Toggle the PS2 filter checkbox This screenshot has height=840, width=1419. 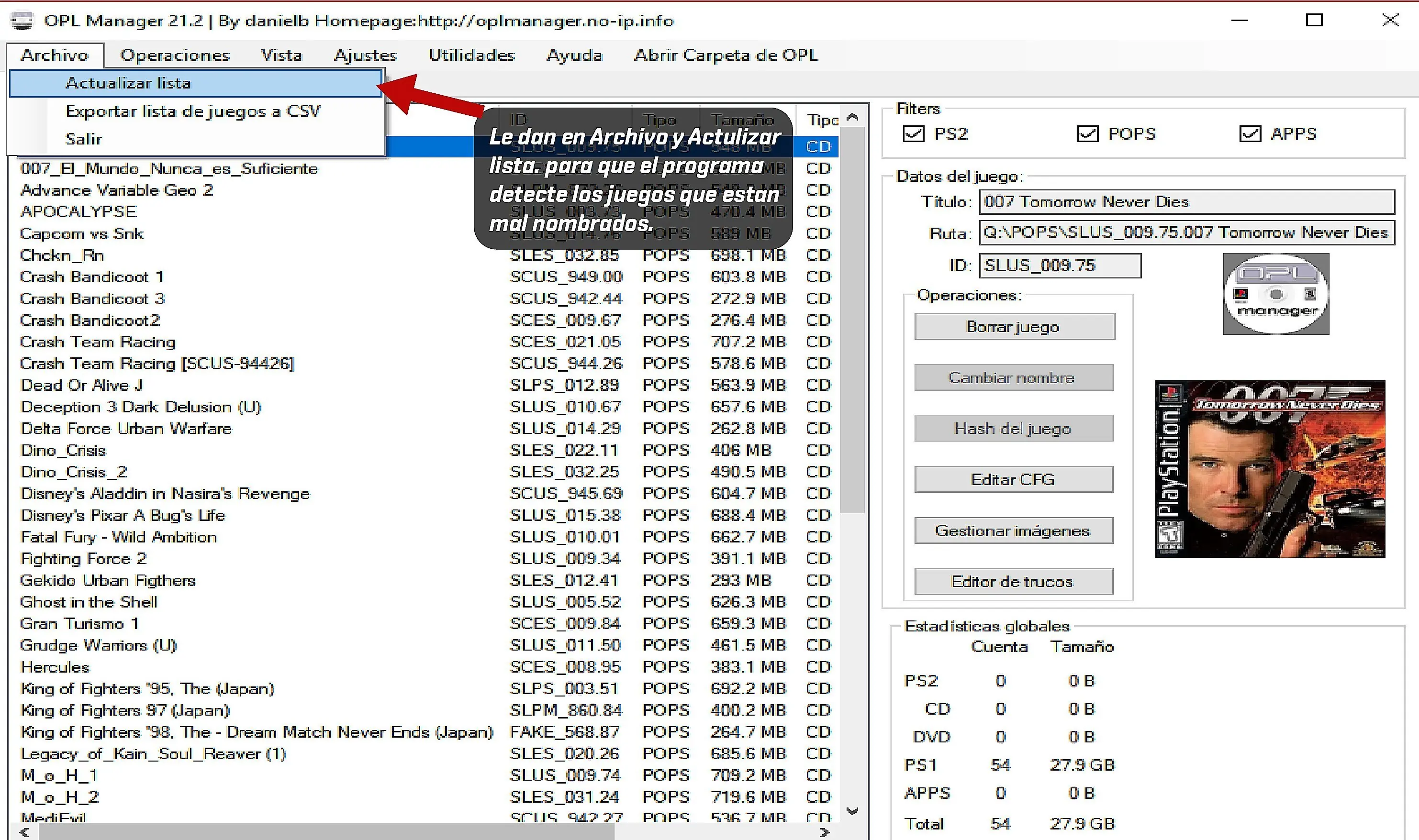(913, 134)
